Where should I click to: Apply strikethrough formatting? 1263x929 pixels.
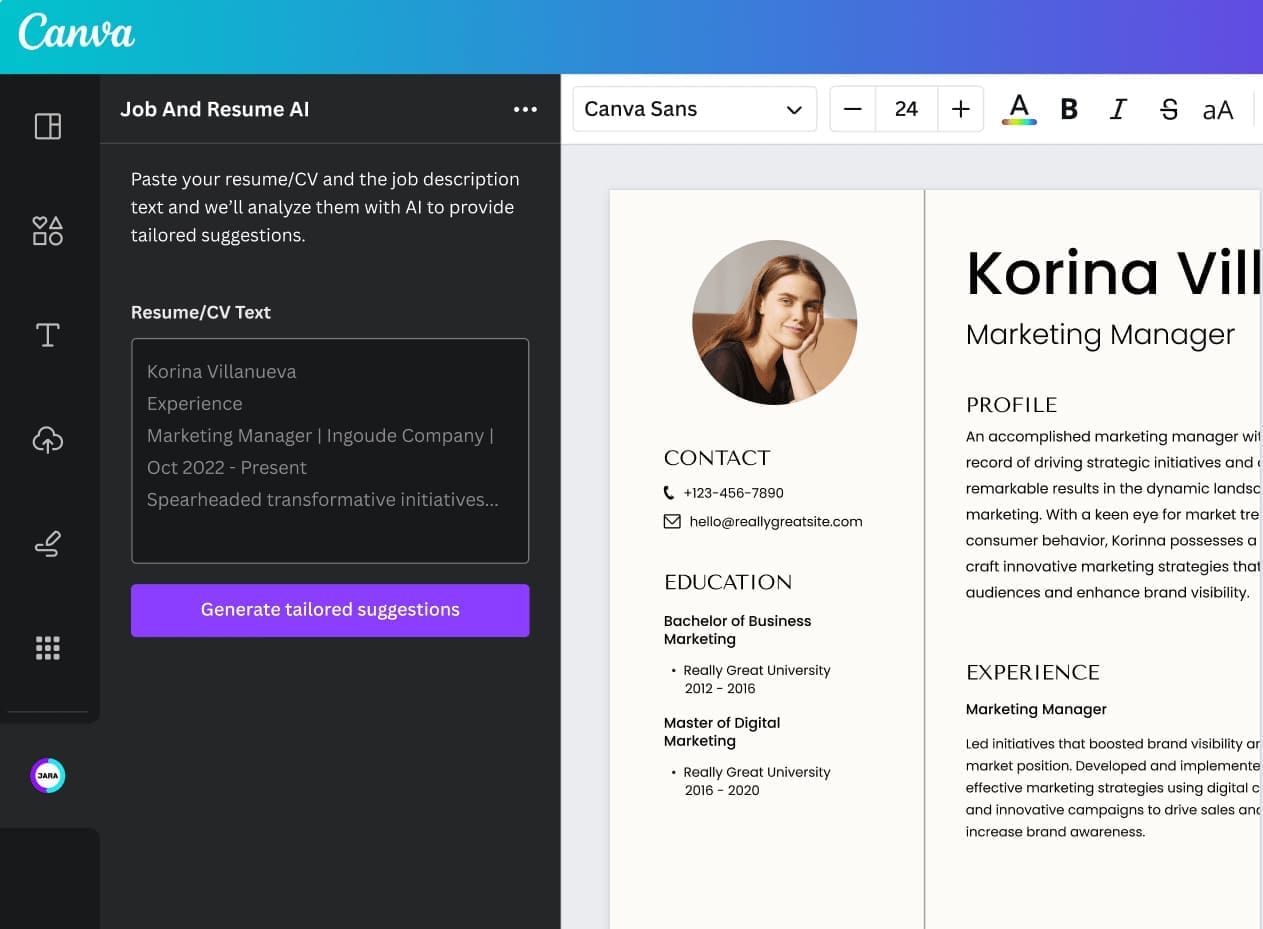tap(1168, 109)
